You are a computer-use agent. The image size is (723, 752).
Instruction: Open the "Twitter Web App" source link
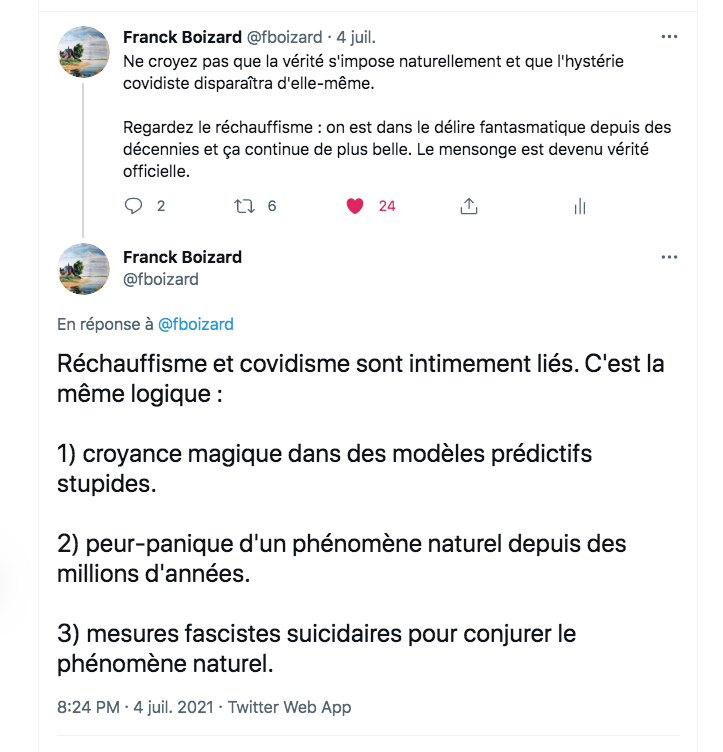coord(290,707)
